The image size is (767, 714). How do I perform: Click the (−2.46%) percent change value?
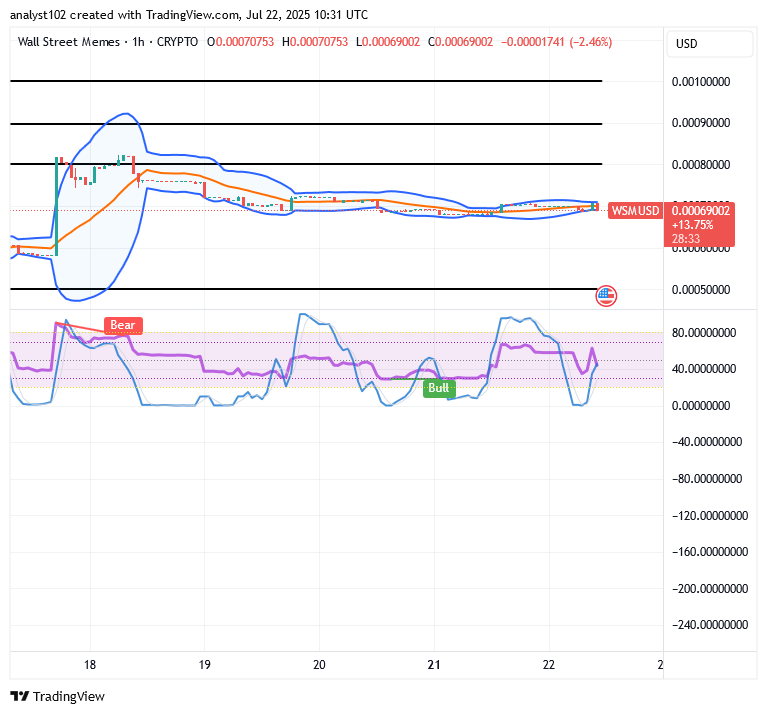(591, 42)
